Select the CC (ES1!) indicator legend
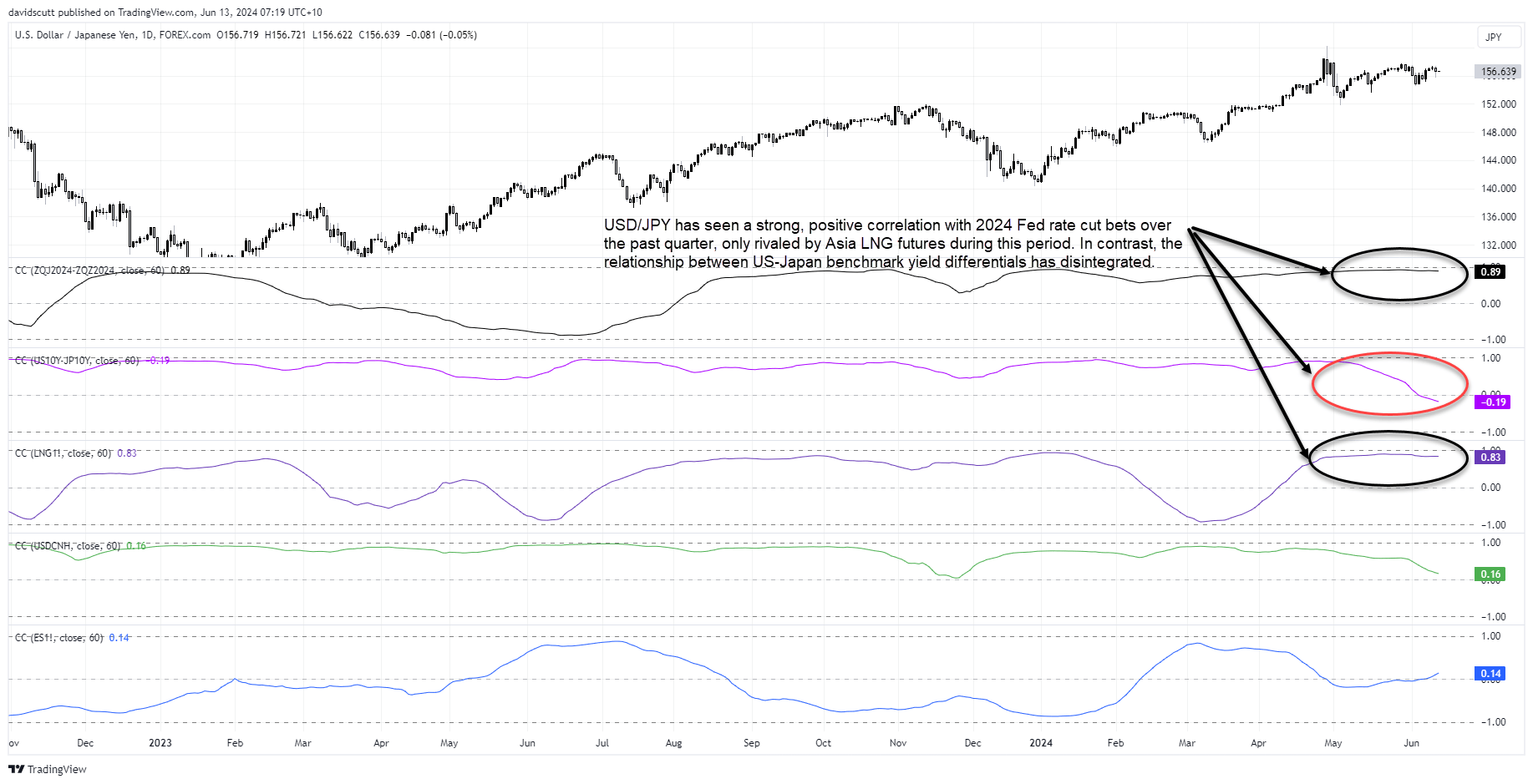 click(x=59, y=638)
